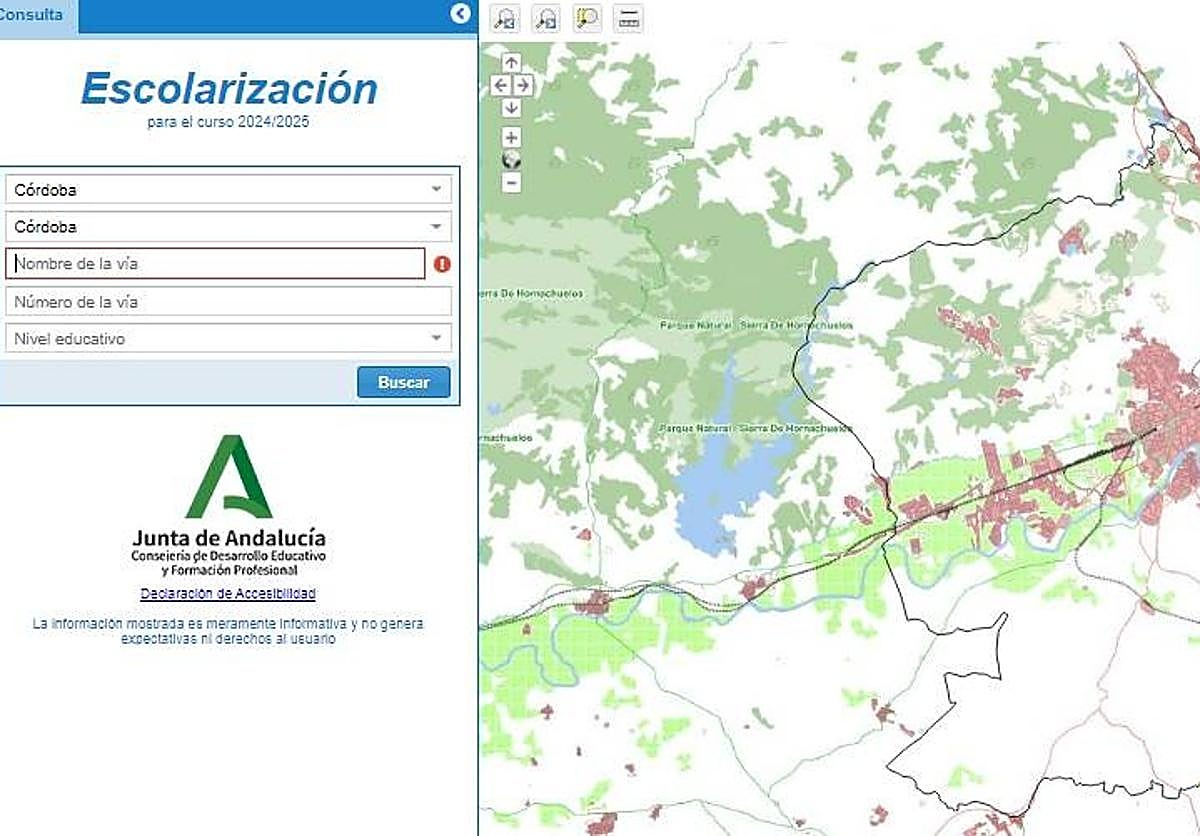Image resolution: width=1200 pixels, height=836 pixels.
Task: Expand the municipality selector for Córdoba
Action: click(x=228, y=226)
